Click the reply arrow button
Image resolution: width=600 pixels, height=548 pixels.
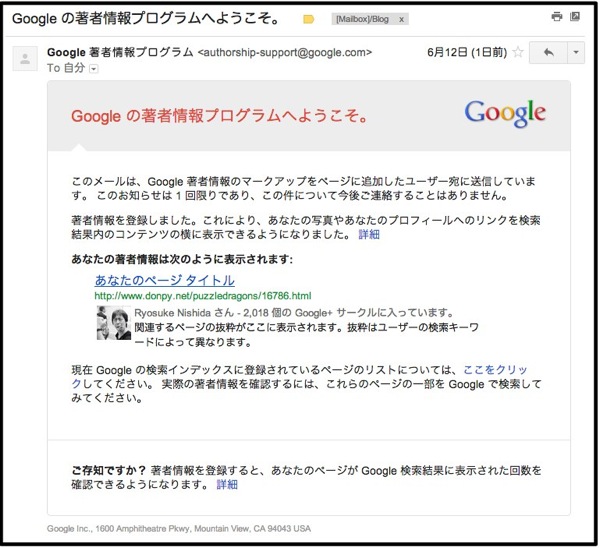(549, 52)
